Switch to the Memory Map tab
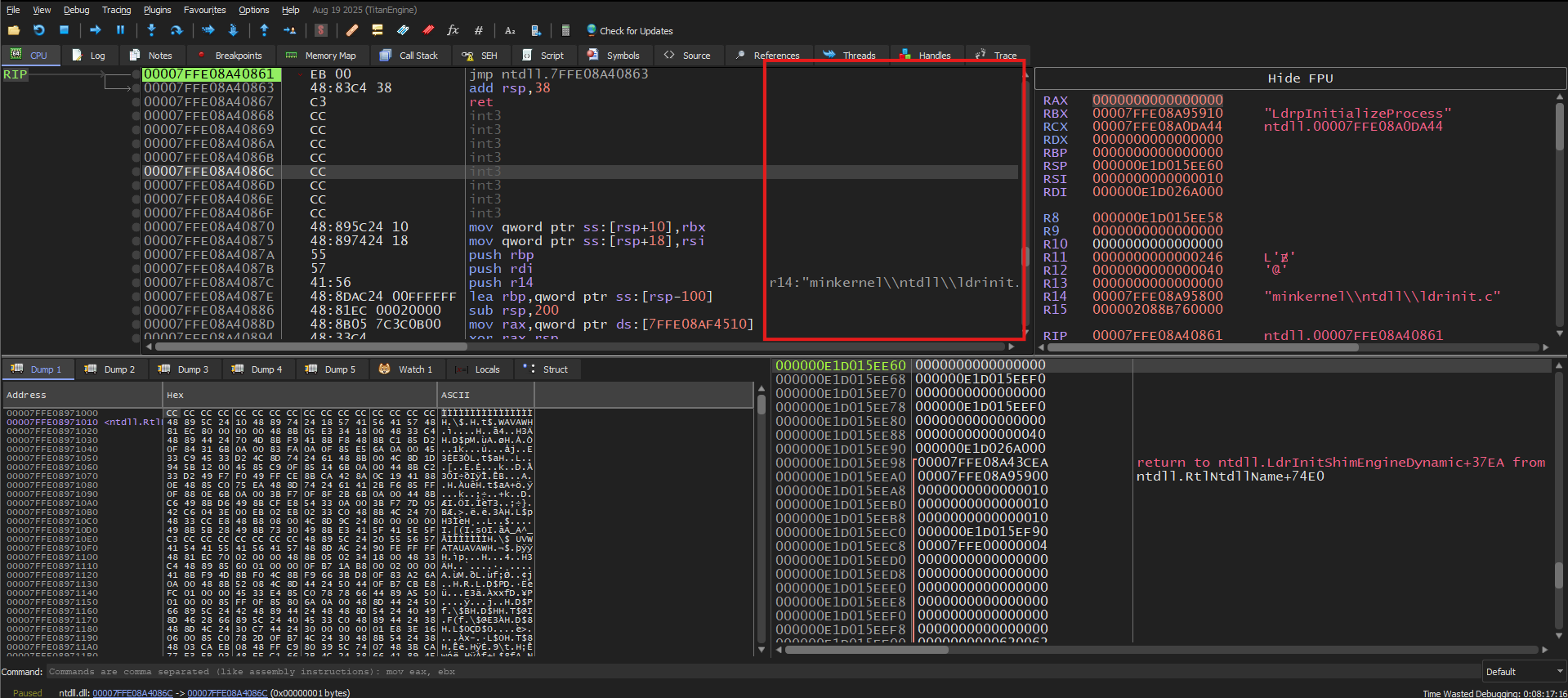The image size is (1568, 698). tap(321, 56)
